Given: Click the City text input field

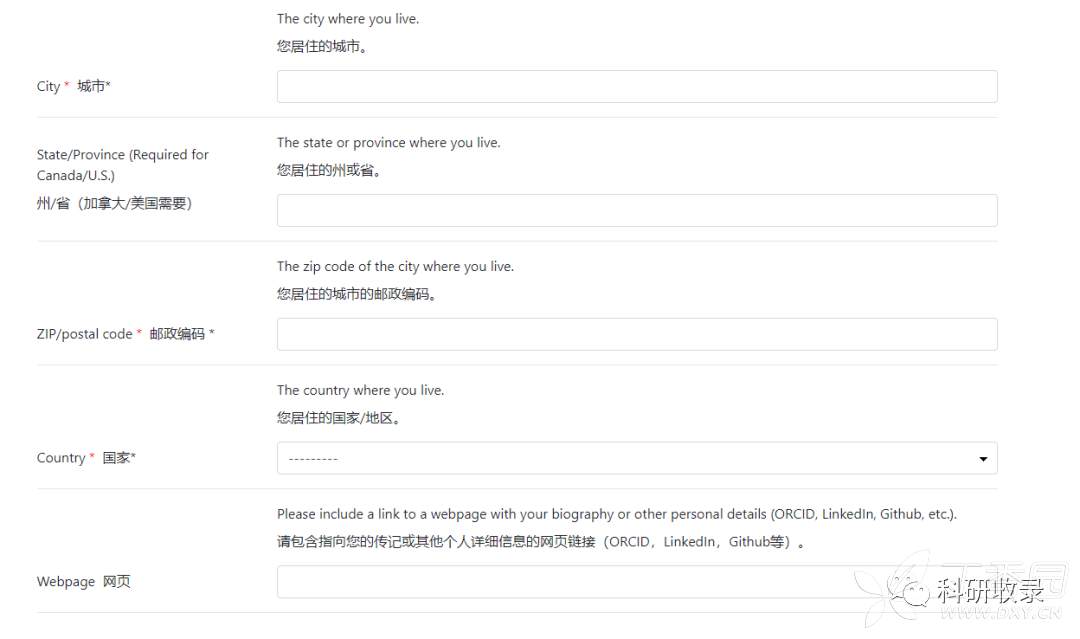Looking at the screenshot, I should 637,86.
